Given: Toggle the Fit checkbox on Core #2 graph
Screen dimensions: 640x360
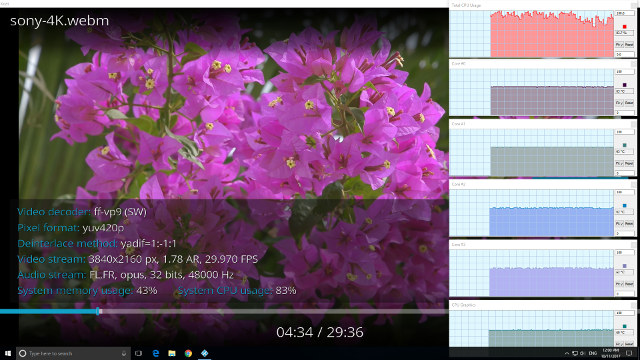Looking at the screenshot, I should (619, 224).
